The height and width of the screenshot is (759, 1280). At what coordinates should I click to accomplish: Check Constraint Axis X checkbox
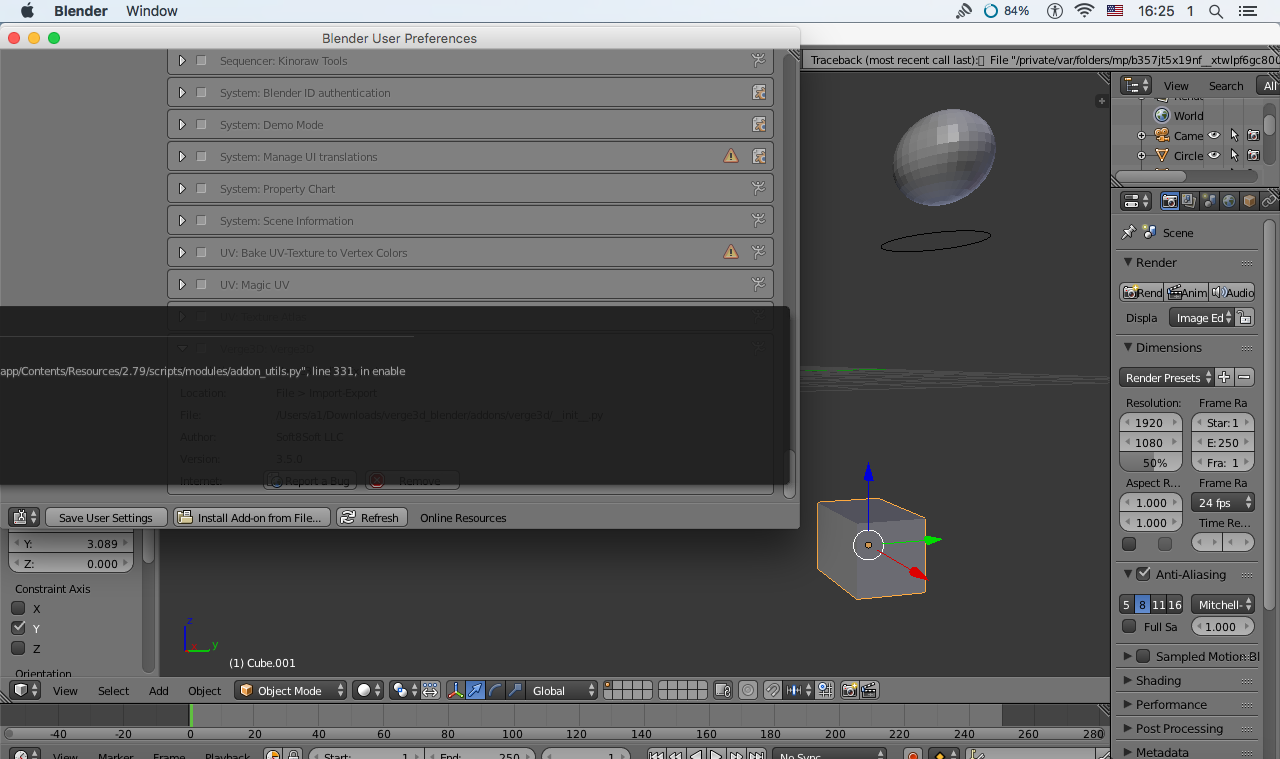[x=18, y=608]
